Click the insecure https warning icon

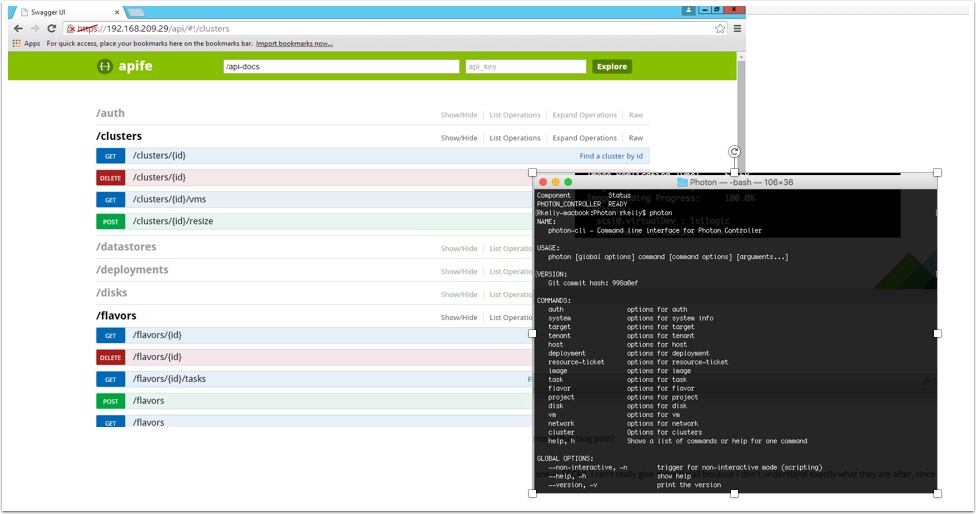click(x=72, y=29)
